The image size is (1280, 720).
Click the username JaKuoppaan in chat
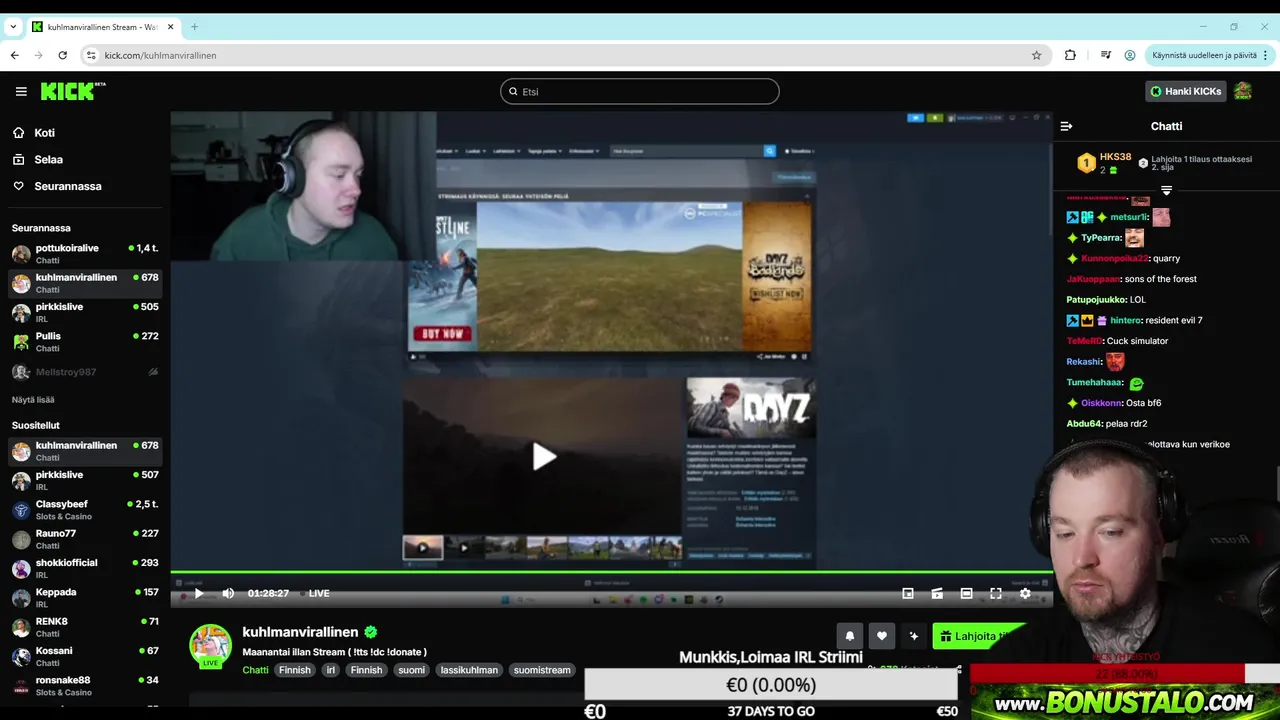[1093, 279]
